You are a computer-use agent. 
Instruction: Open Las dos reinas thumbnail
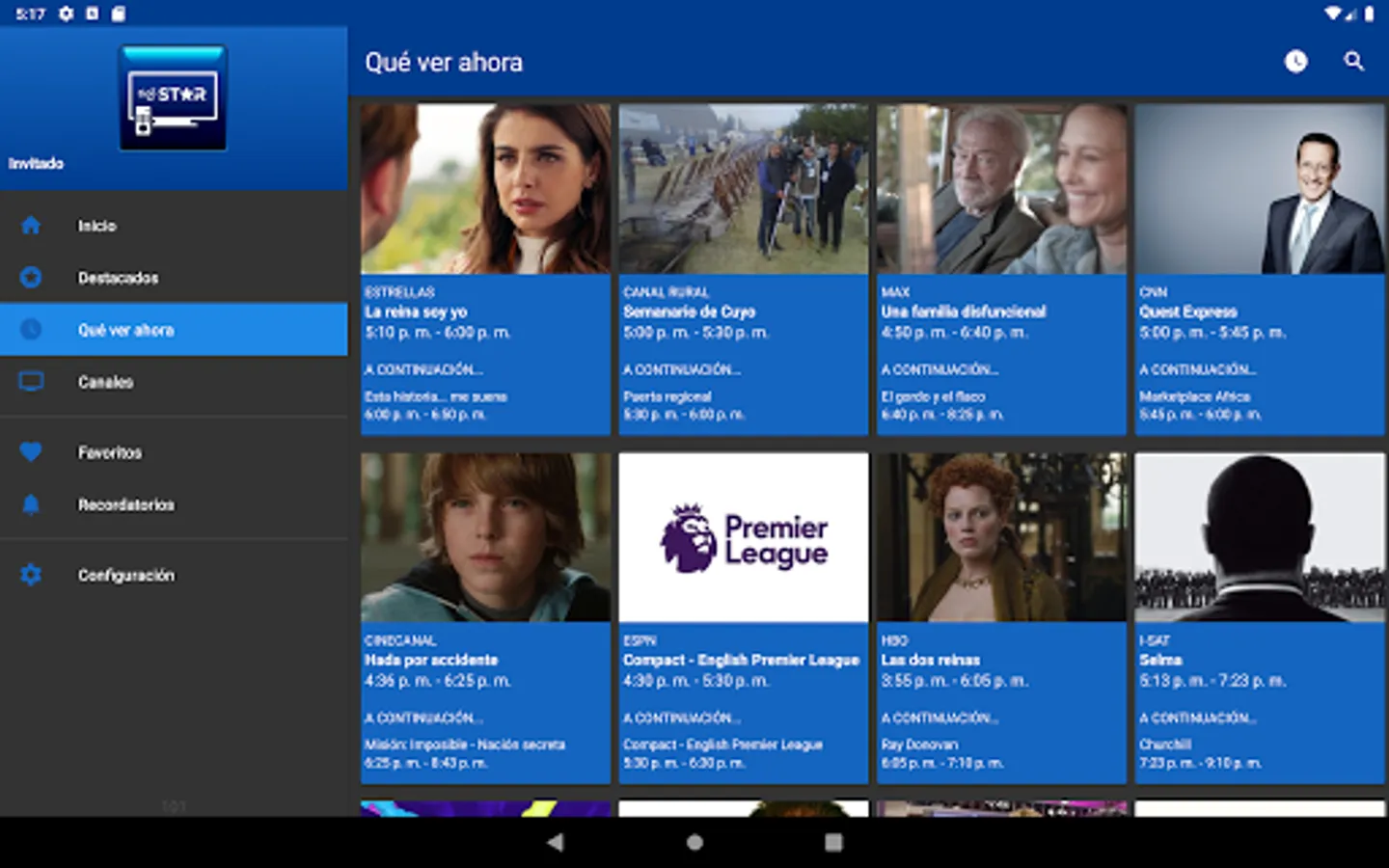click(x=1001, y=537)
